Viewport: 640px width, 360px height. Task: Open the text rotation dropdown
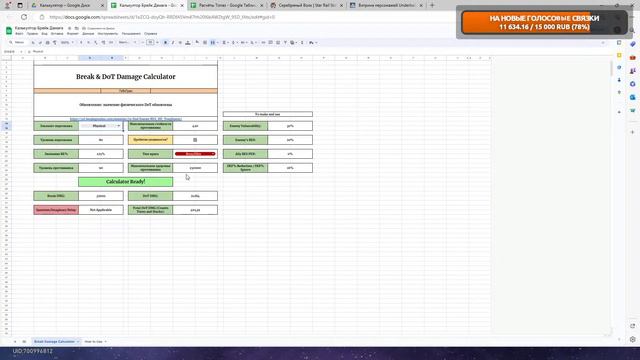(x=253, y=42)
